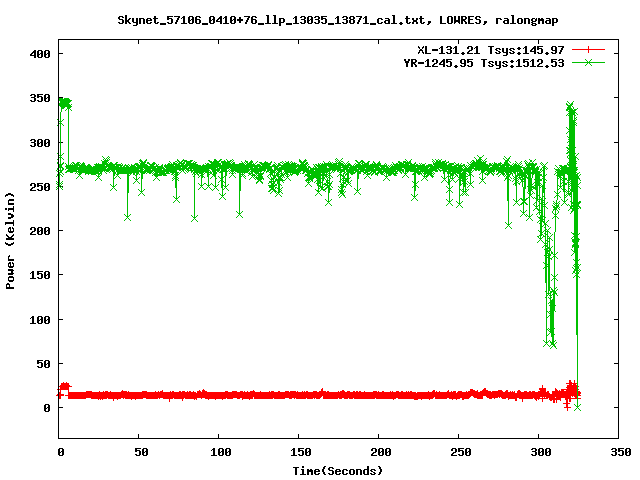
Task: Click the x-axis tick label 0
Action: coord(60,452)
